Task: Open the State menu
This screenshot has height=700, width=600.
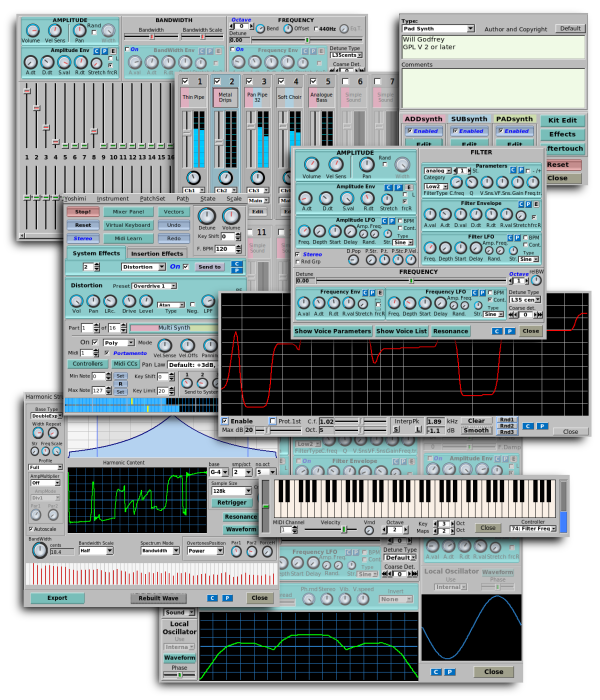Action: pyautogui.click(x=208, y=198)
